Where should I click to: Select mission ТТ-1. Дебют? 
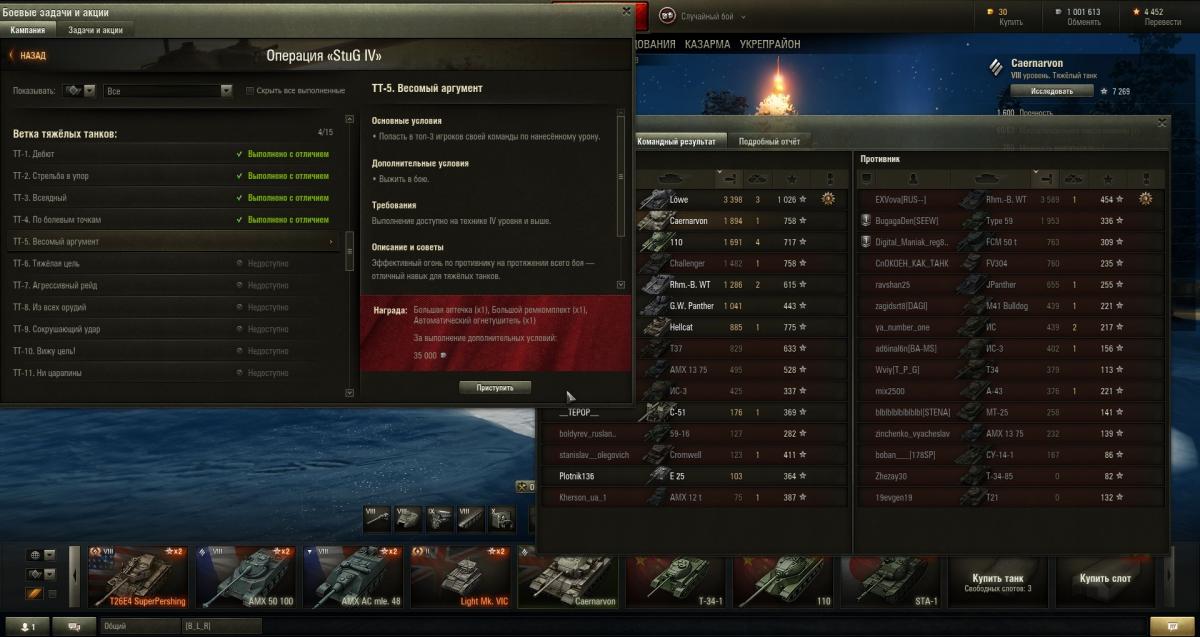coord(172,154)
